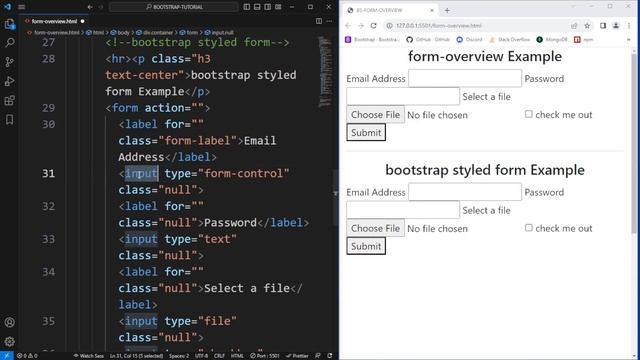Go back in VS Code navigation history
Viewport: 640px width, 360px height.
pos(90,7)
